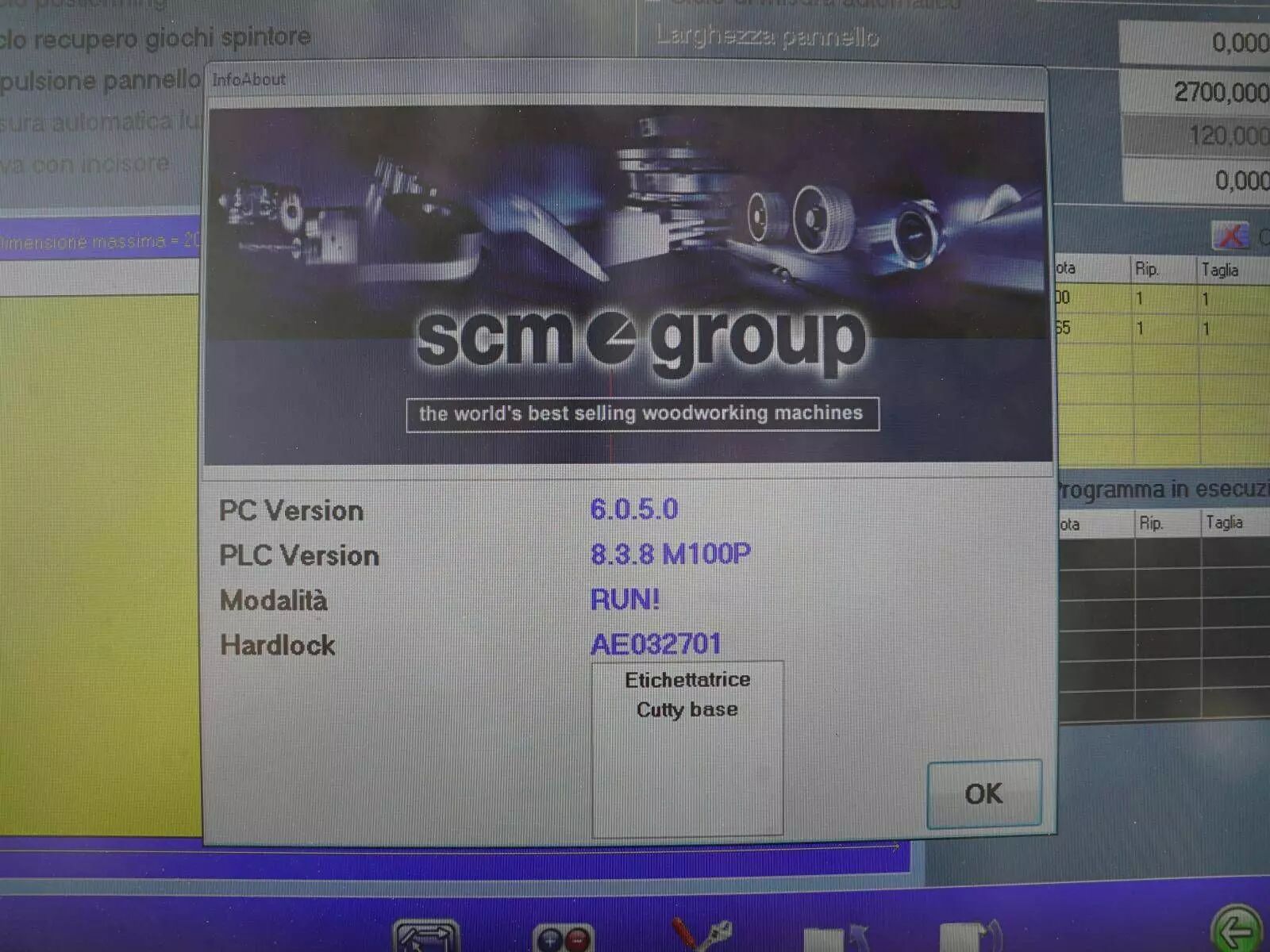Click the Rip. header under Programma in esecuzione

click(1167, 523)
